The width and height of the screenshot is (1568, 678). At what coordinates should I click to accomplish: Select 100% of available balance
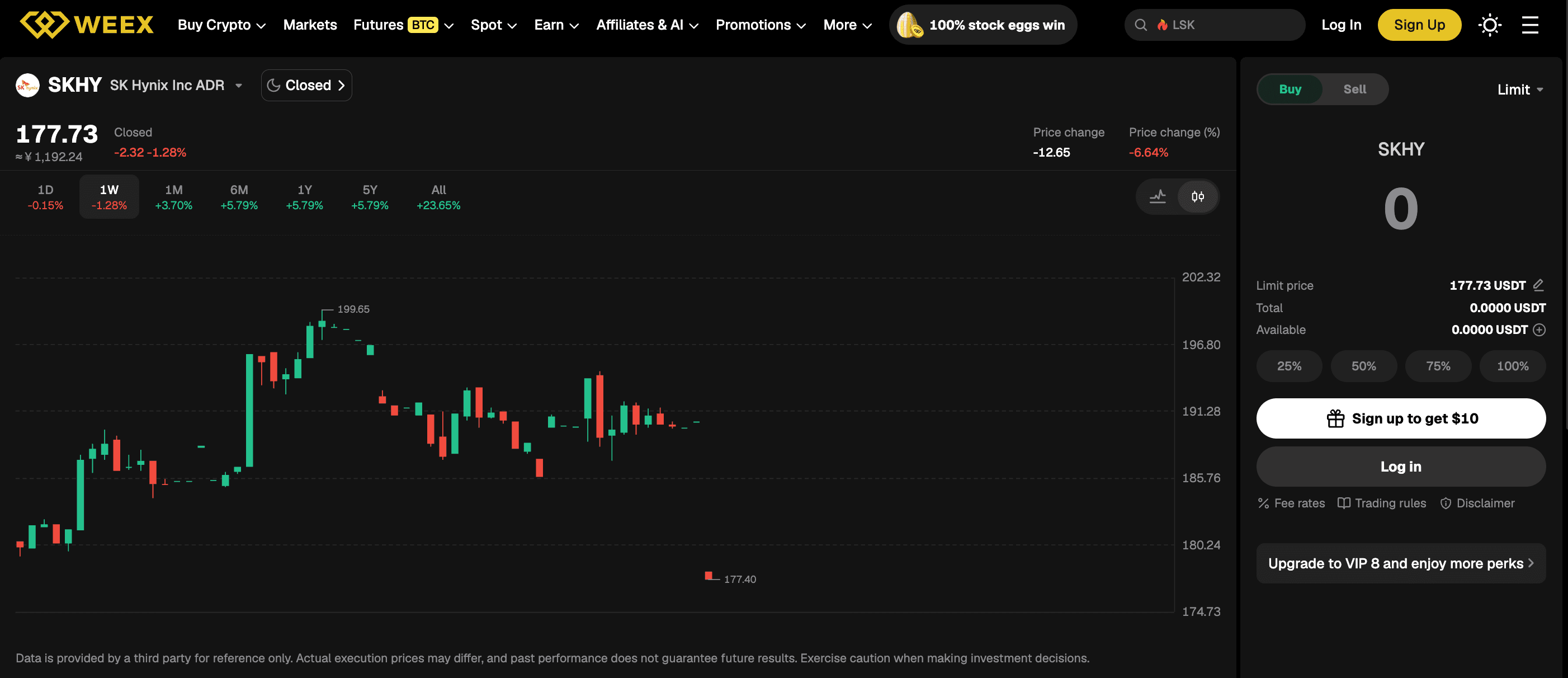pyautogui.click(x=1512, y=366)
